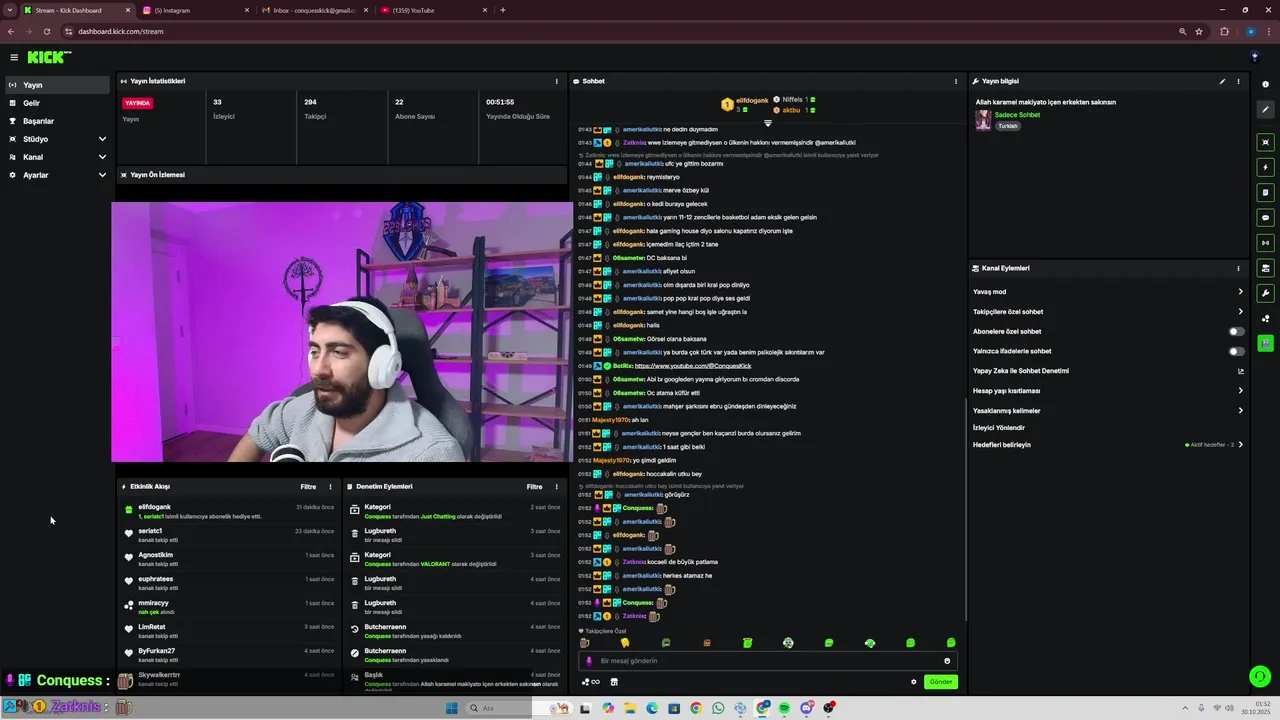Image resolution: width=1280 pixels, height=720 pixels.
Task: Open a new browser tab
Action: [x=502, y=10]
